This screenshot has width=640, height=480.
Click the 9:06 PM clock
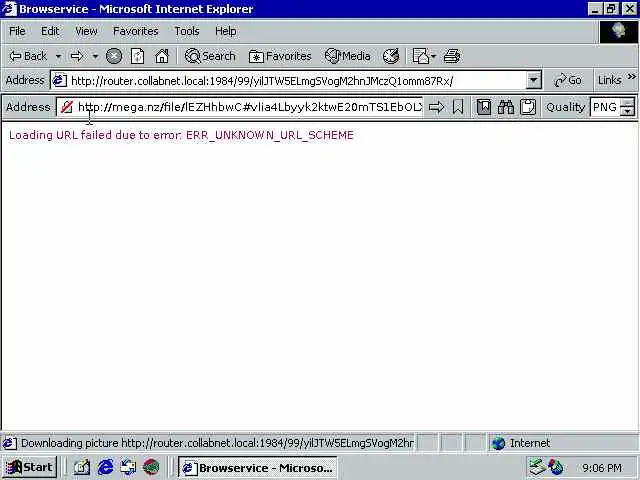pyautogui.click(x=602, y=468)
